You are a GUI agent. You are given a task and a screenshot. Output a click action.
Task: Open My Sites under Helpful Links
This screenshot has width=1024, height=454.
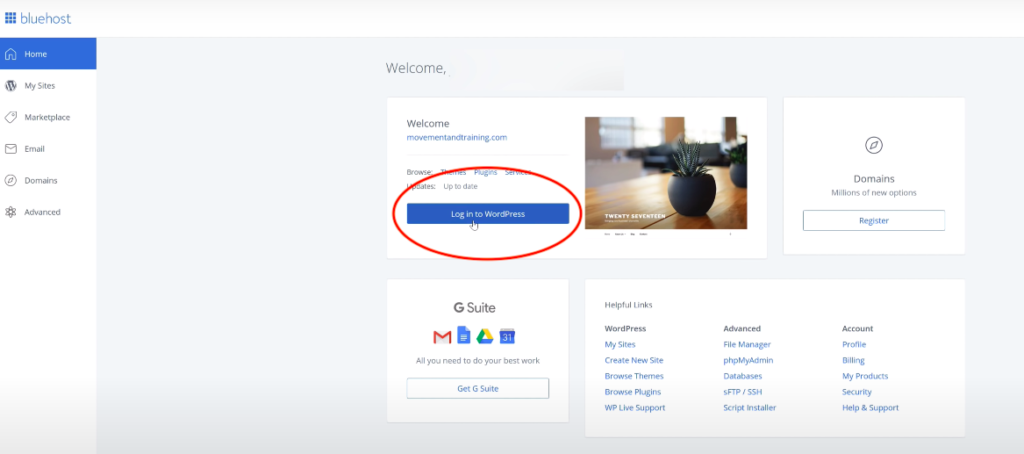pos(620,344)
